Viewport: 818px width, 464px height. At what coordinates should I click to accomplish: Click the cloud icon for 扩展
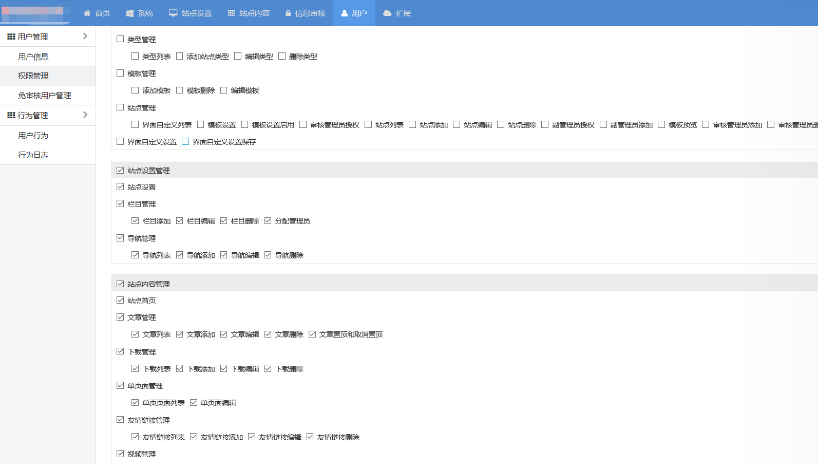pos(388,14)
